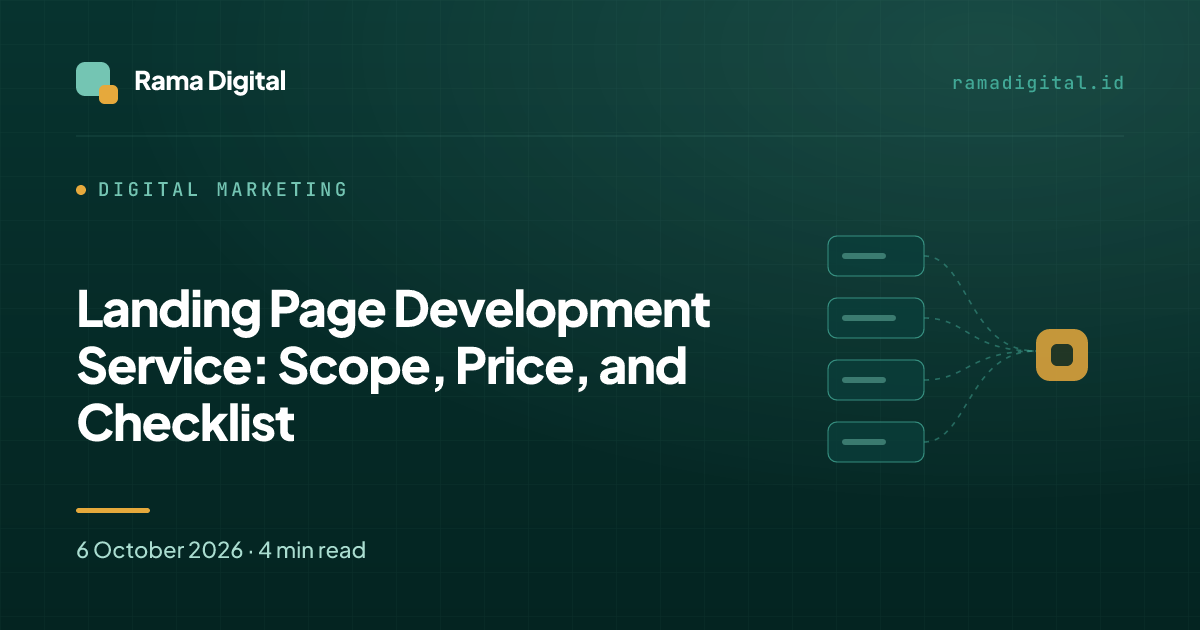This screenshot has width=1200, height=630.
Task: Click the gold rounded square node icon
Action: [x=1062, y=355]
